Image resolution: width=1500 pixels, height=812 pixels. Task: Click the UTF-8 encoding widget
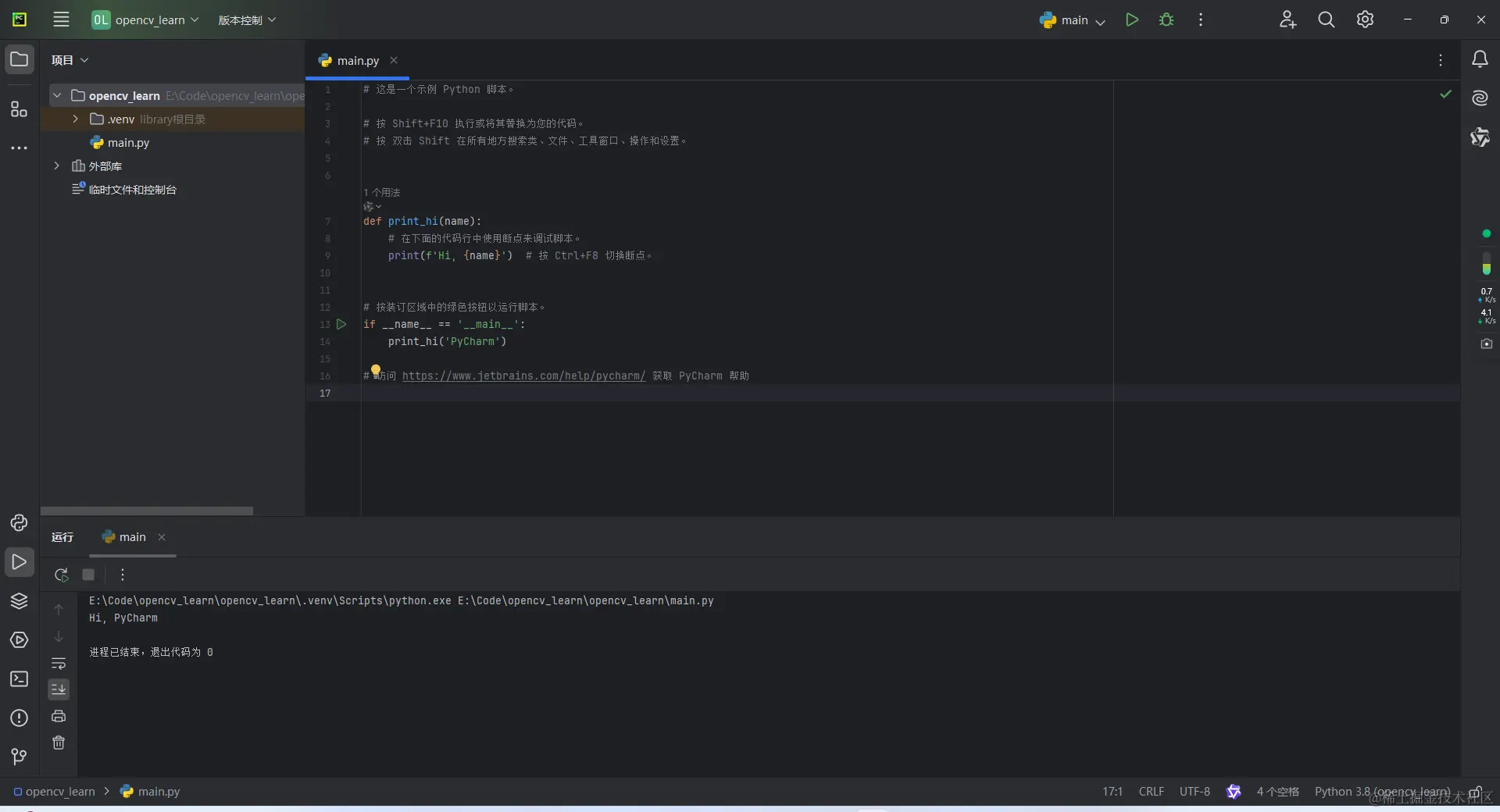tap(1195, 792)
